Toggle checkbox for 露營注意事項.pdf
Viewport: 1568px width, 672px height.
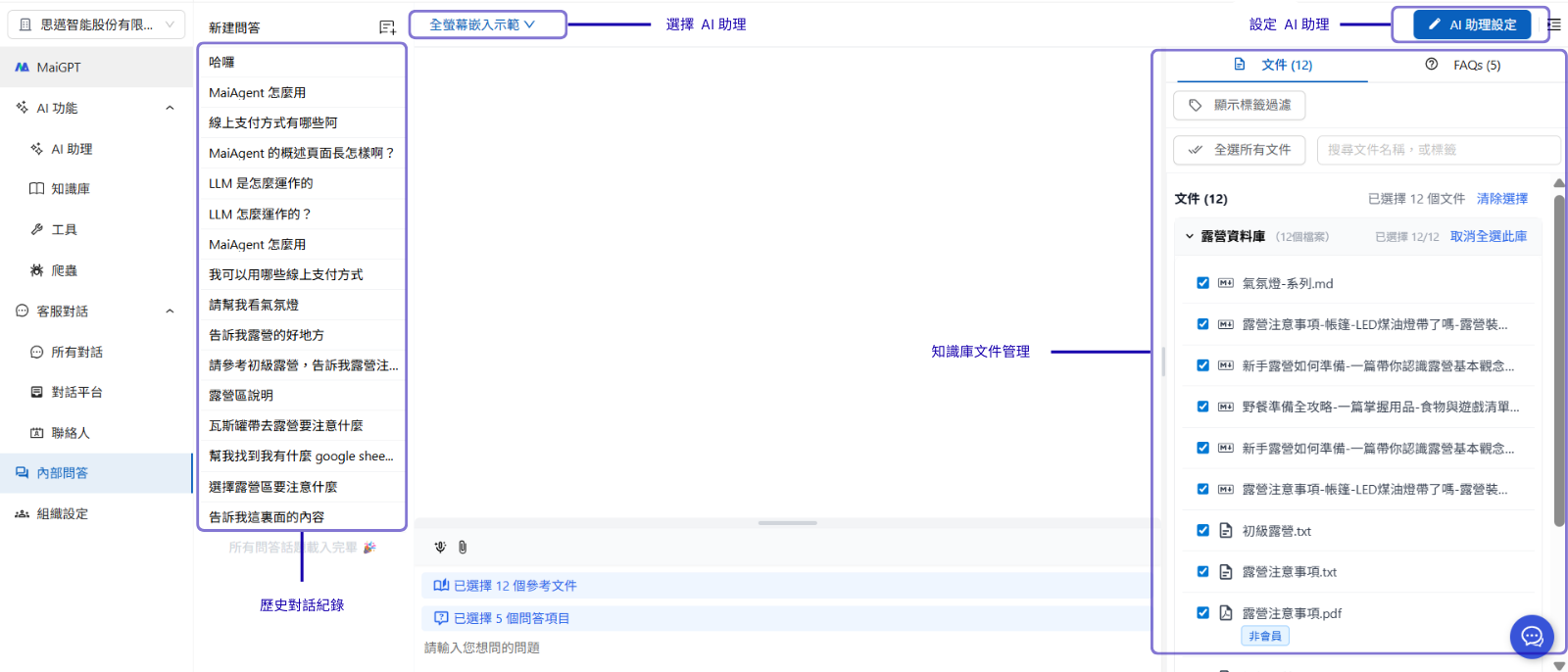[1202, 613]
